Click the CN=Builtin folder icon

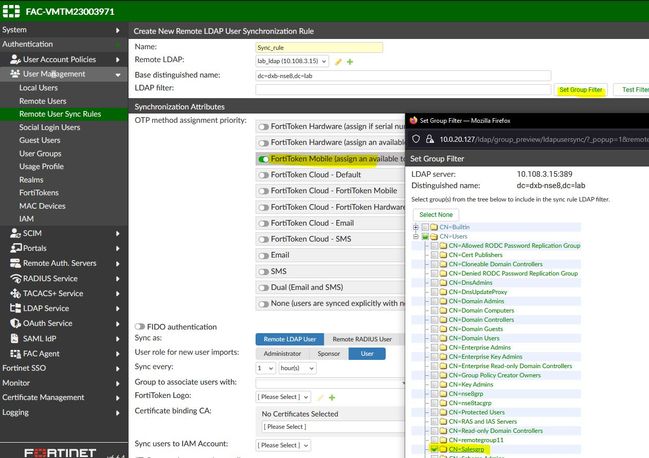point(434,227)
